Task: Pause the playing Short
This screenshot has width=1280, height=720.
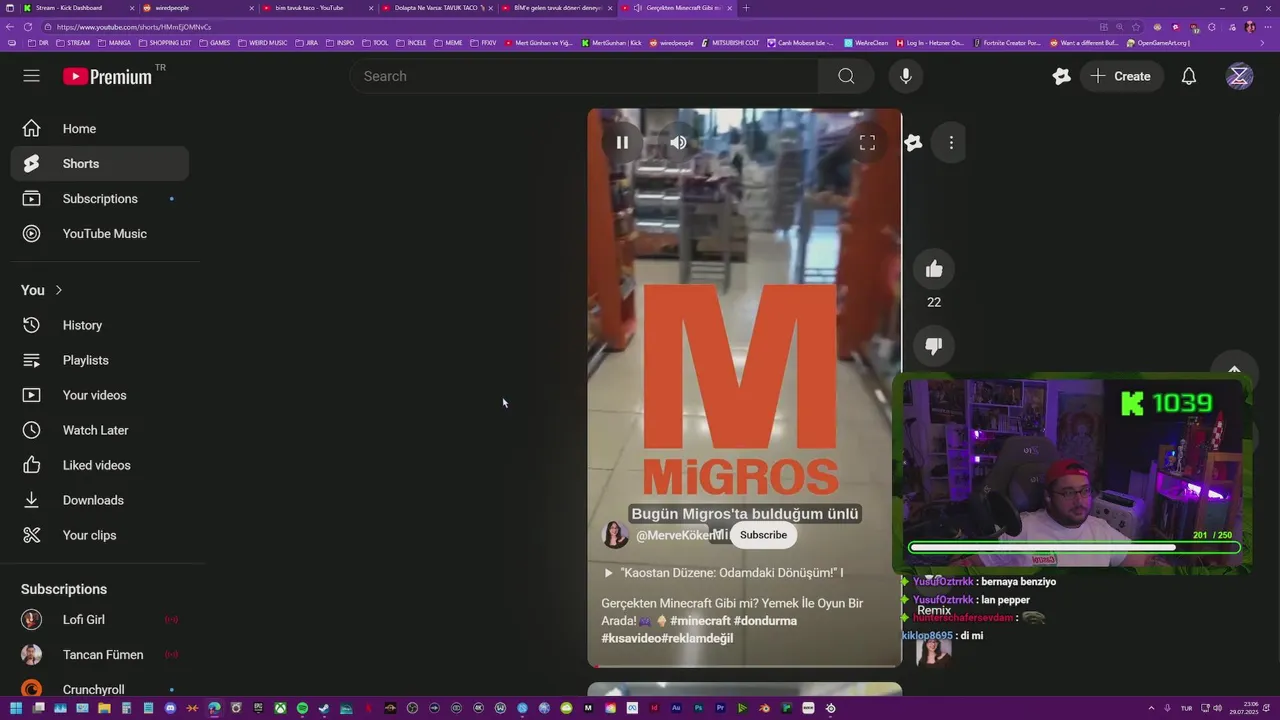Action: point(622,142)
